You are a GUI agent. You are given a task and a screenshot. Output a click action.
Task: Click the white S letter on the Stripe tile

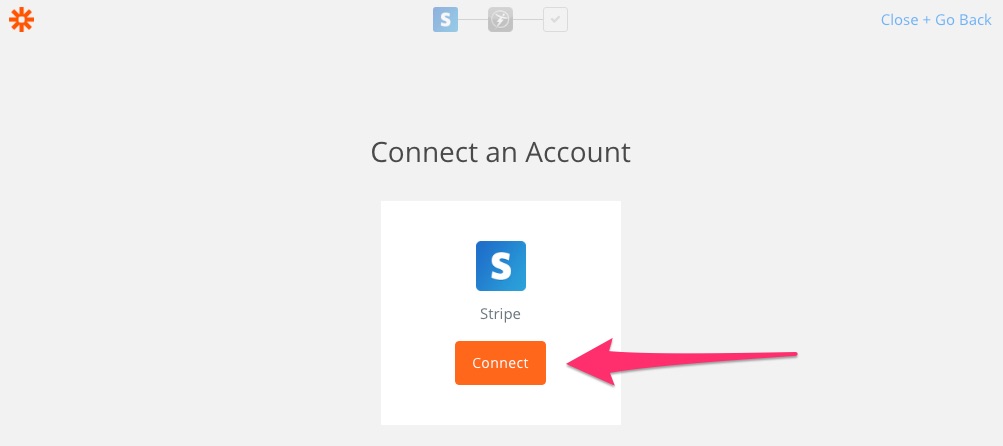pyautogui.click(x=501, y=266)
